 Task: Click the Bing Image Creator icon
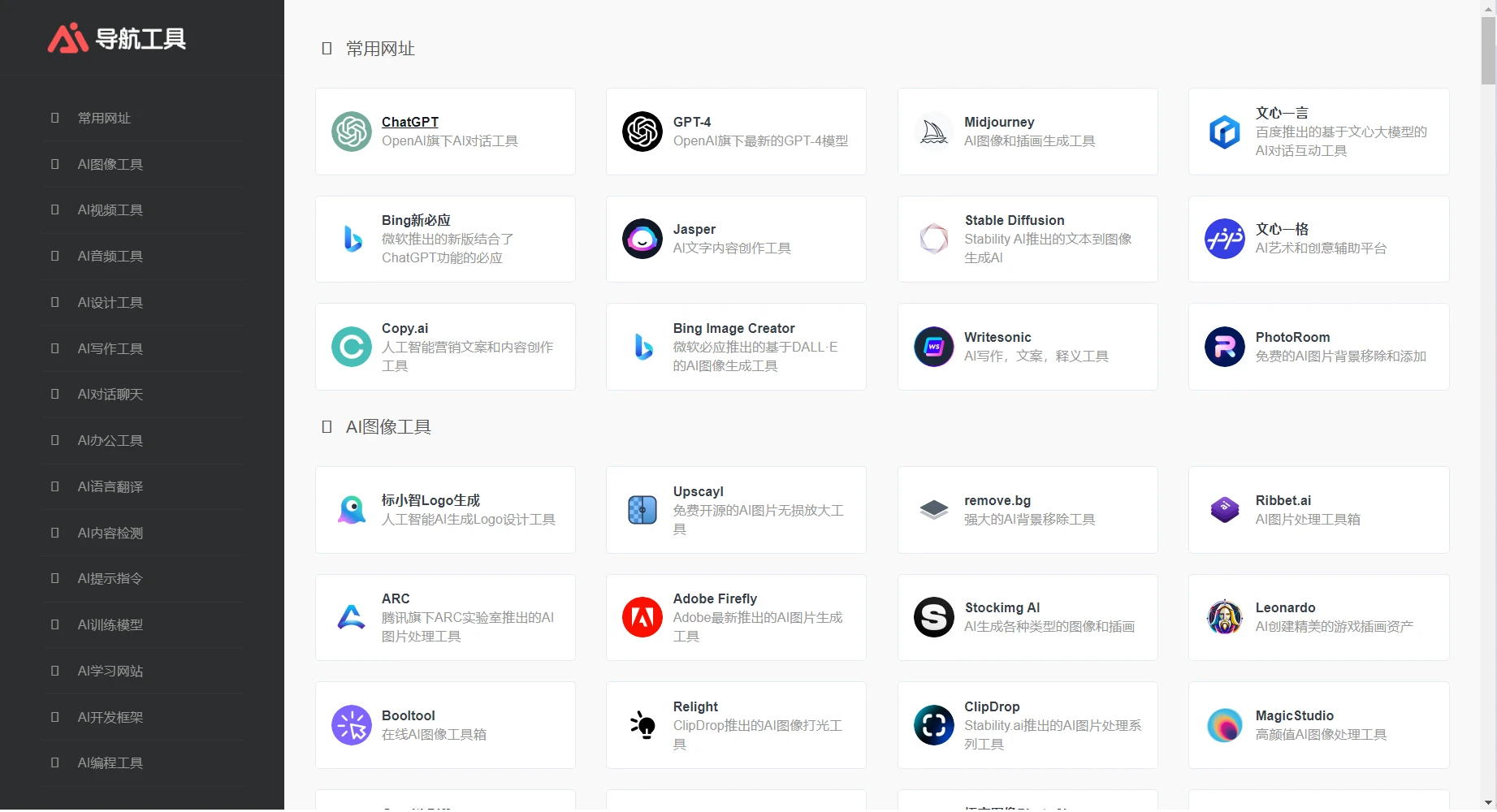[642, 347]
